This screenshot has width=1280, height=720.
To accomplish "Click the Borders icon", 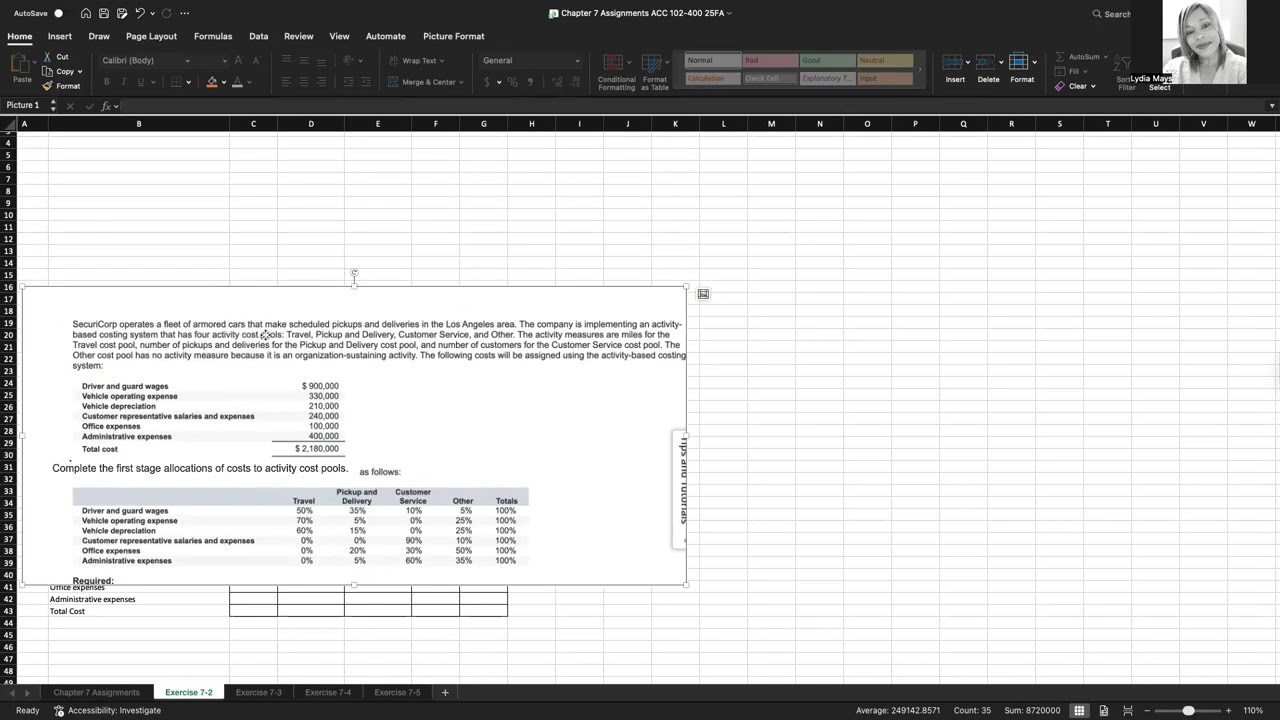I will [176, 82].
